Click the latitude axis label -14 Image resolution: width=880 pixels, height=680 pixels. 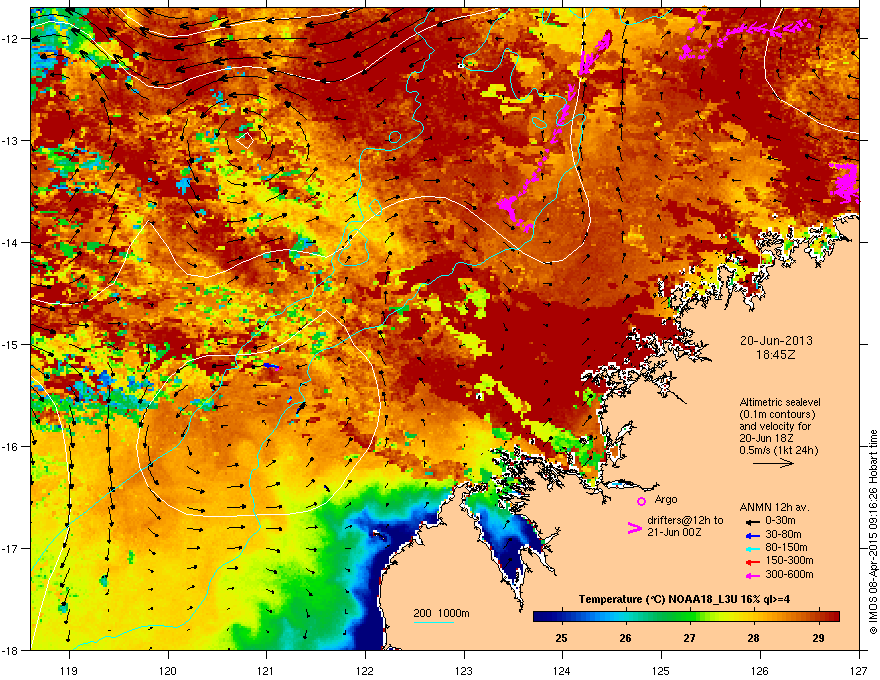tap(10, 243)
